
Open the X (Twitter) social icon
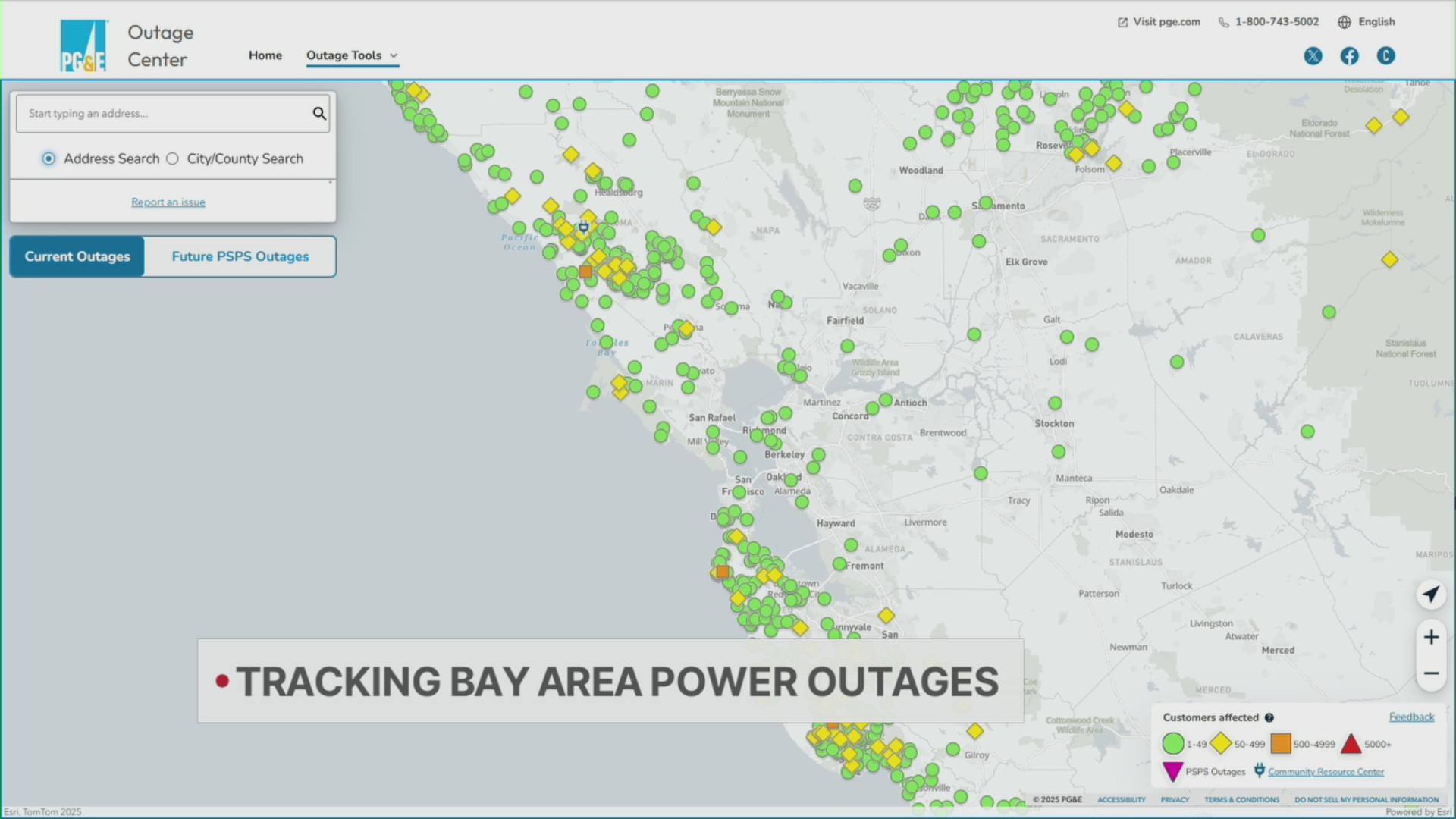tap(1313, 56)
